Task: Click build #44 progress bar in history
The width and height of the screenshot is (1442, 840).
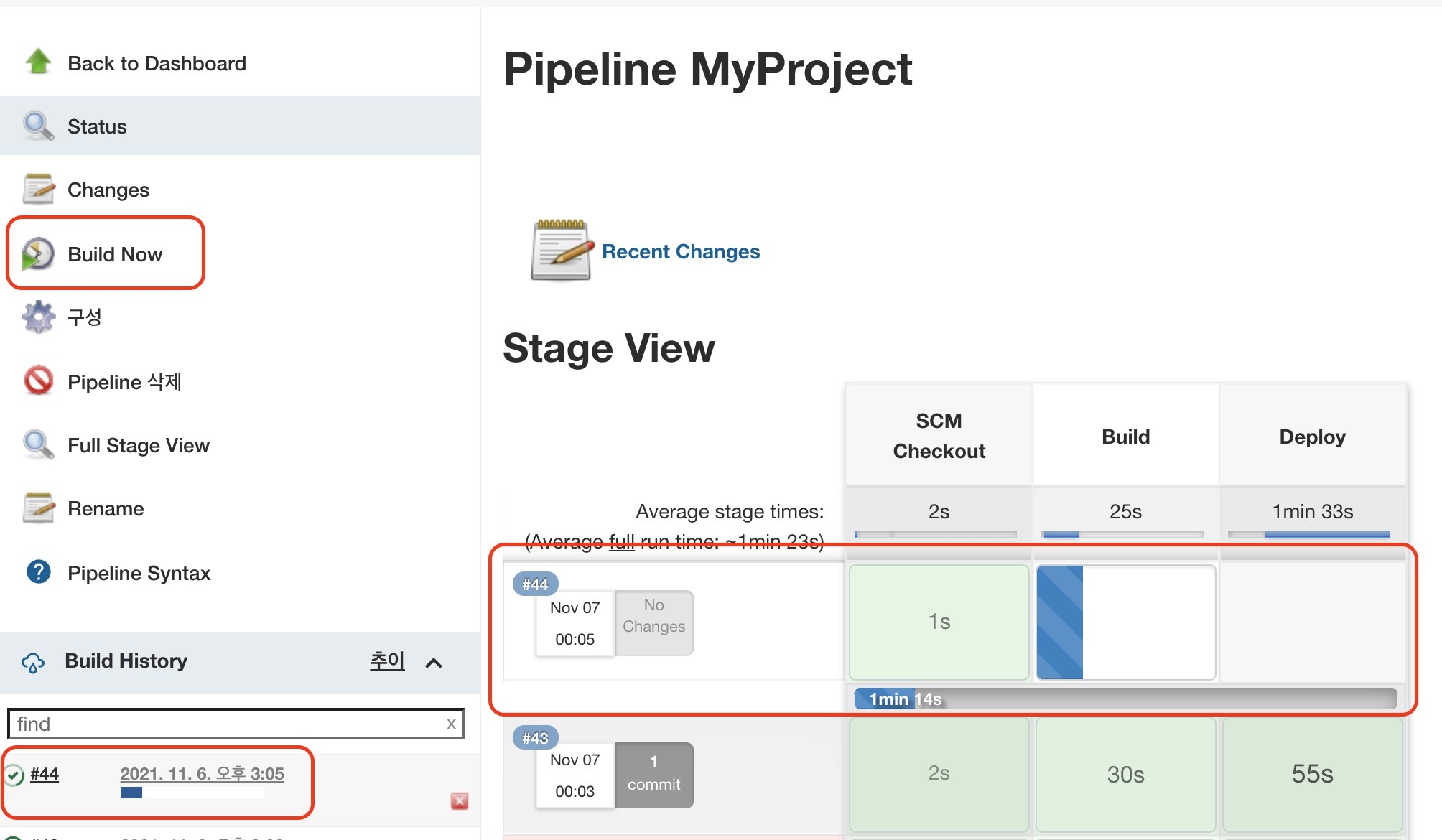Action: point(192,793)
